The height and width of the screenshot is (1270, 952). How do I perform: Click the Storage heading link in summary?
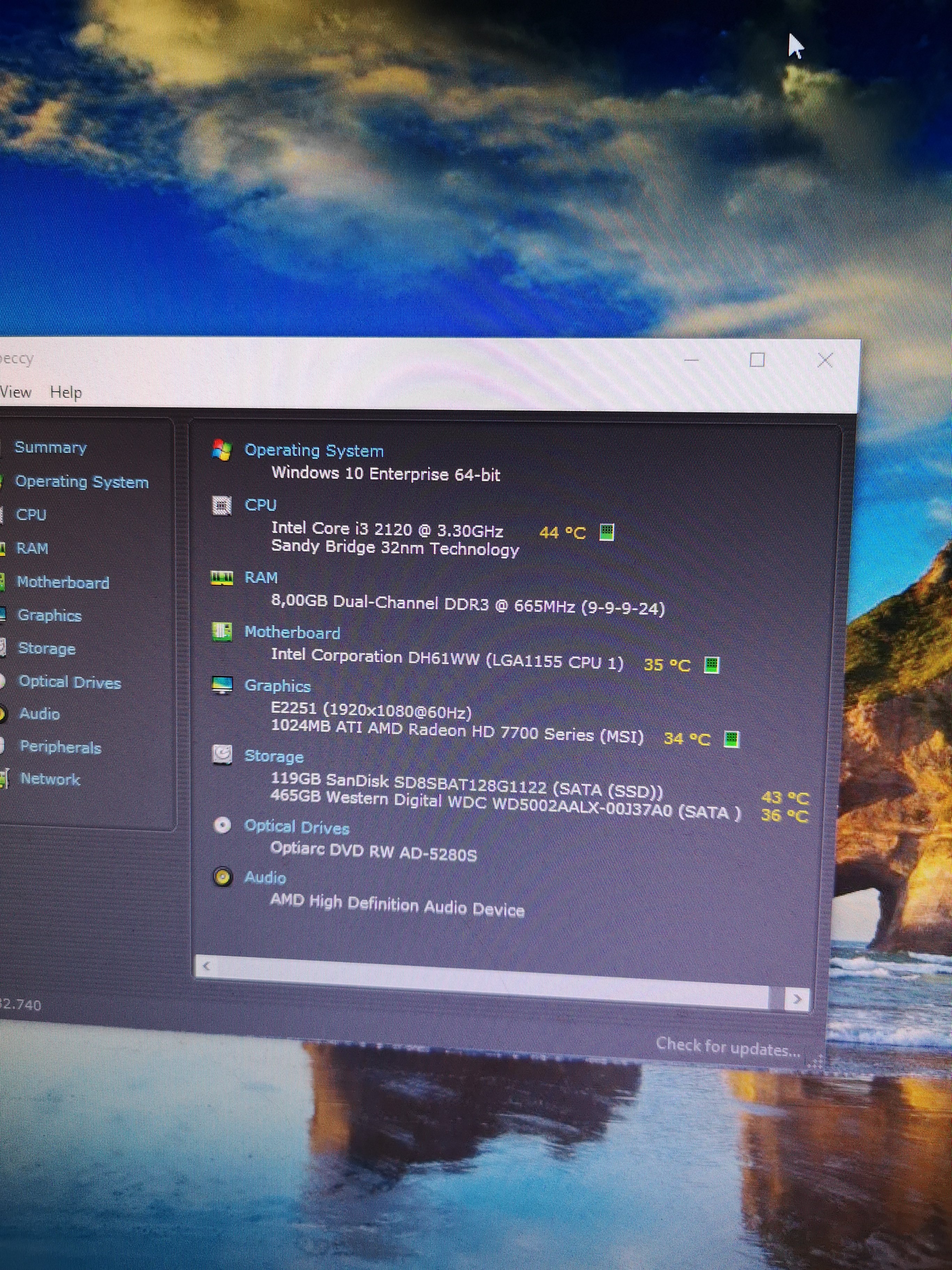274,757
